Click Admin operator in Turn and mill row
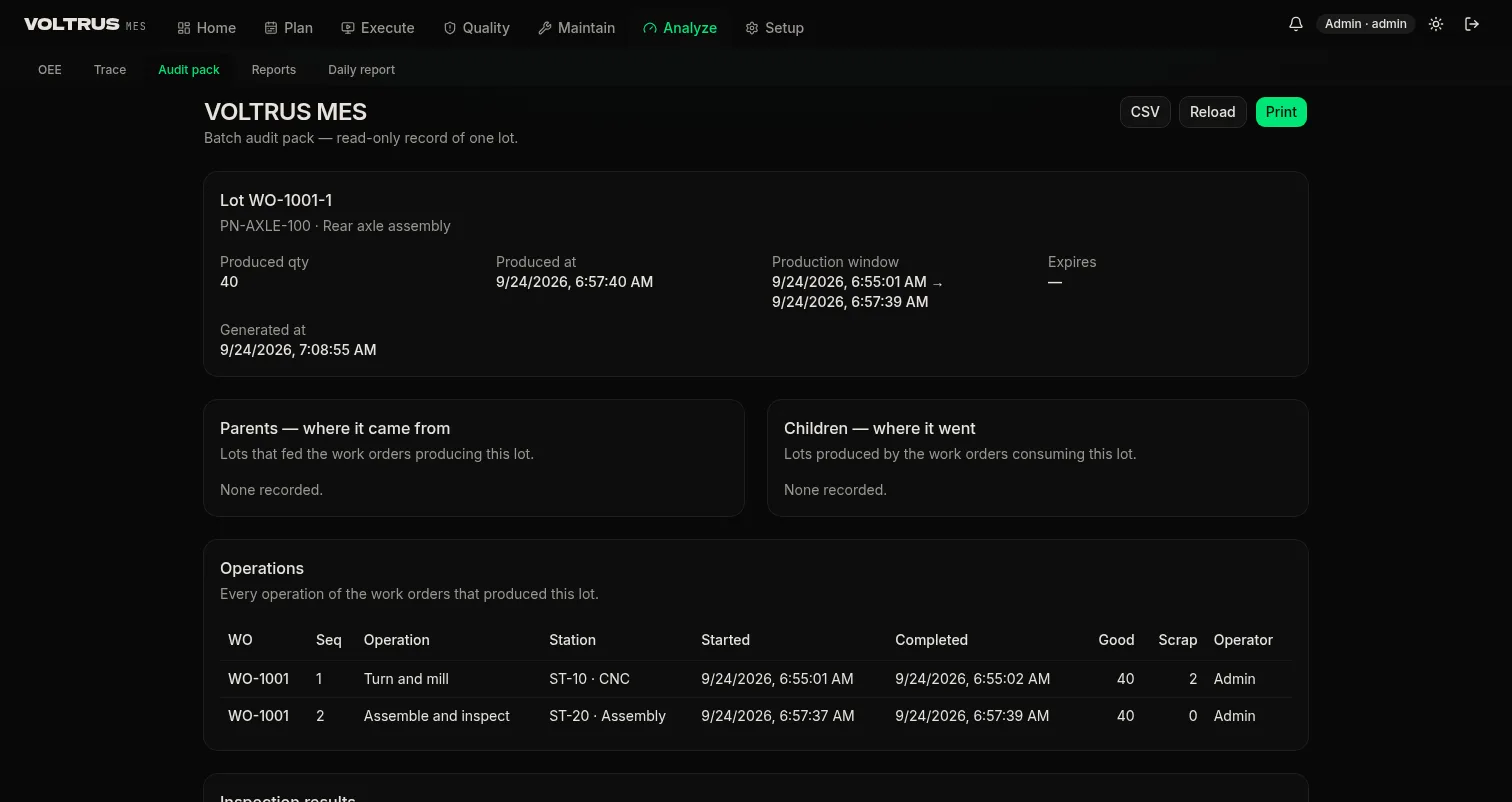 tap(1234, 679)
